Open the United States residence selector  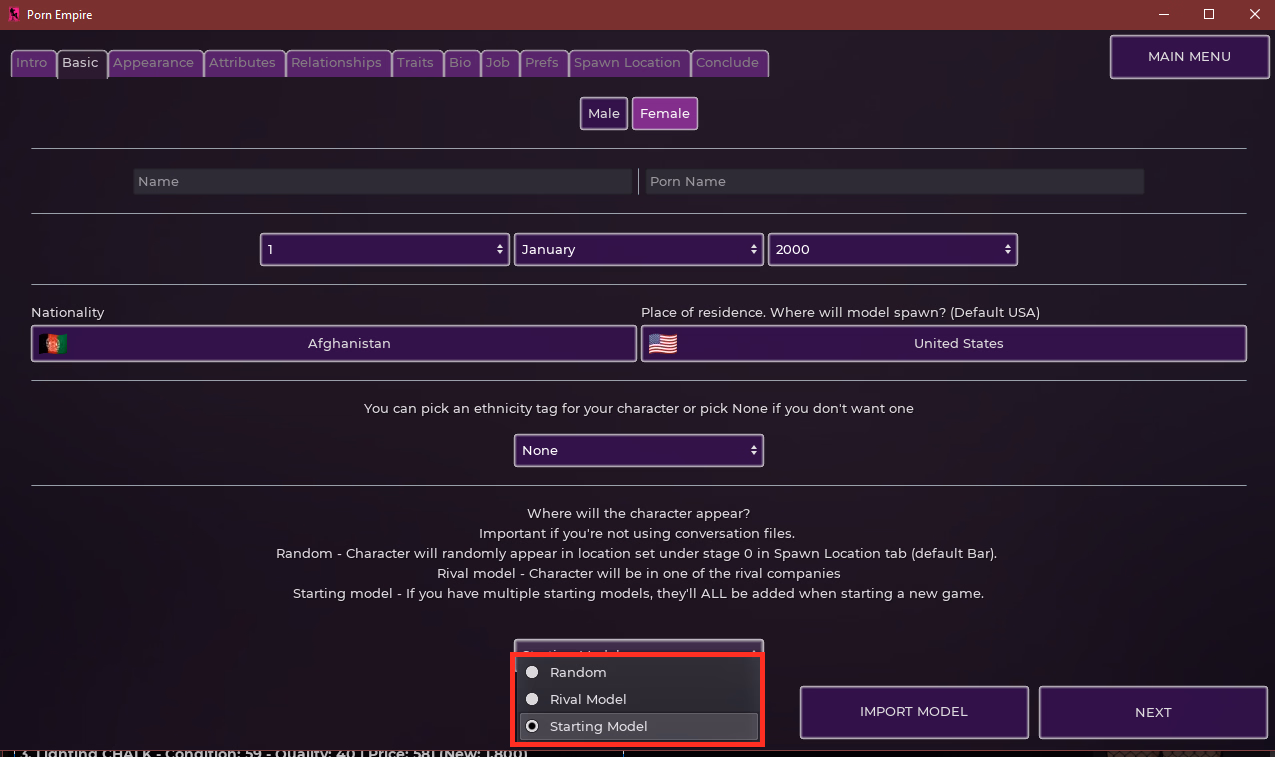(x=943, y=344)
